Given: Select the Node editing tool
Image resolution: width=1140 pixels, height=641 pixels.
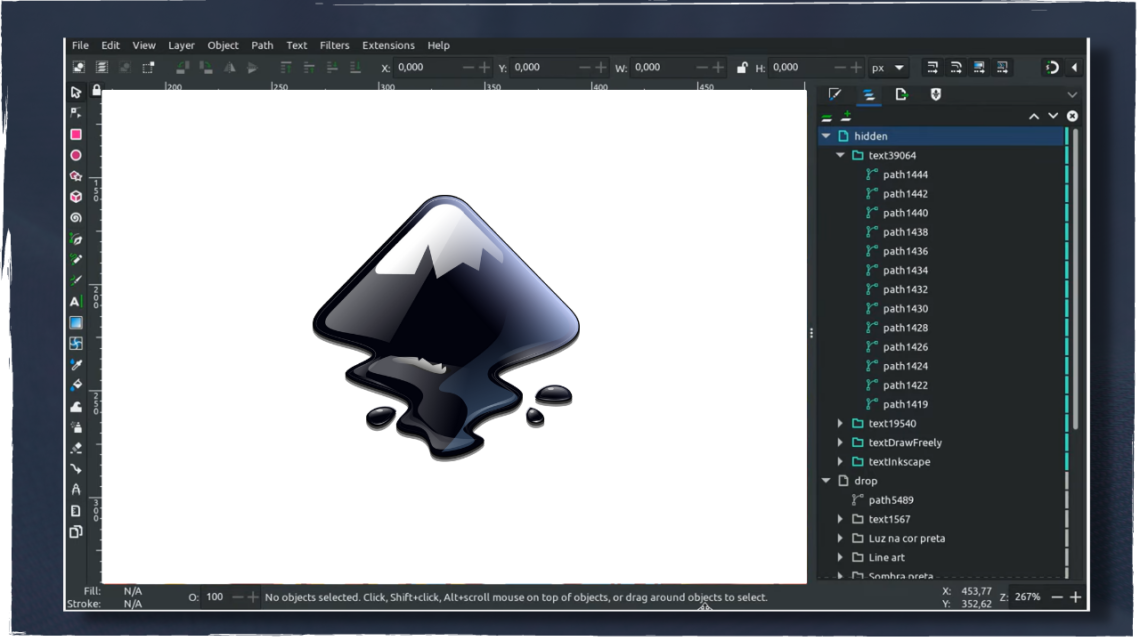Looking at the screenshot, I should (75, 114).
